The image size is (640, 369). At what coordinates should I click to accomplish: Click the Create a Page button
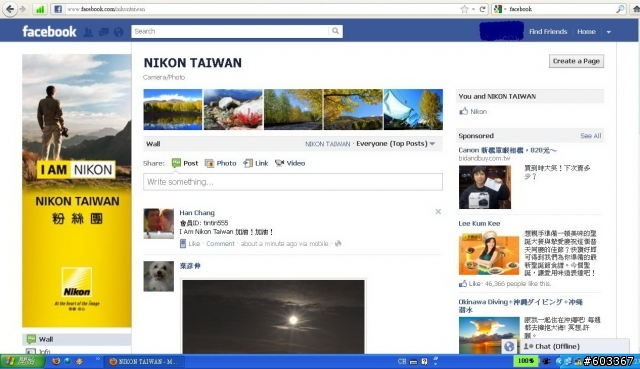[x=576, y=61]
